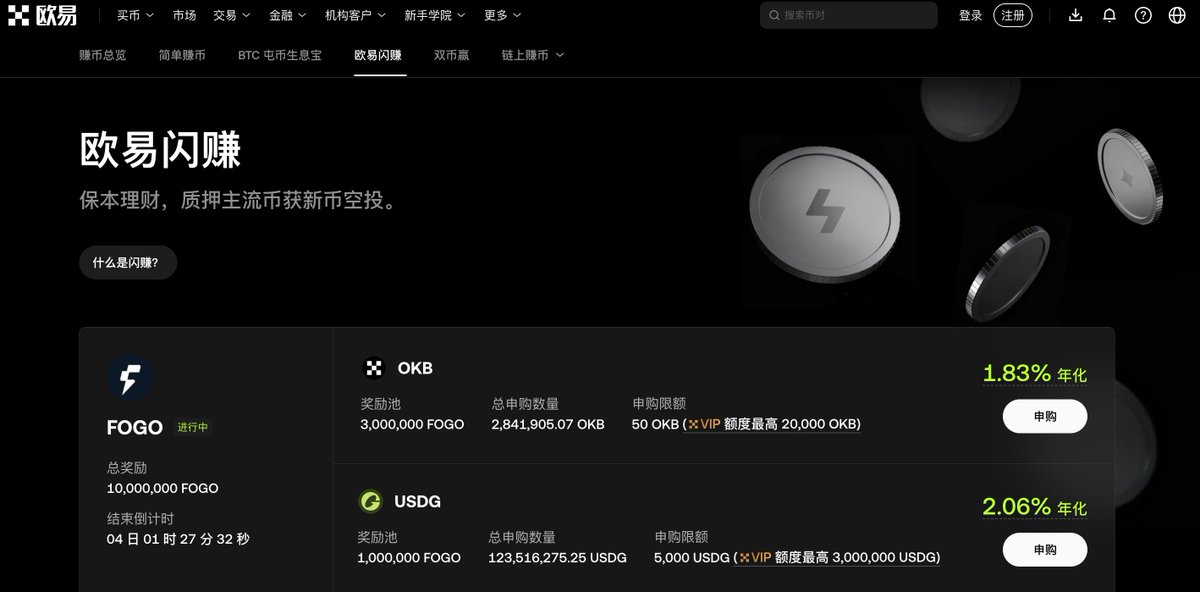Expand the 交易 dropdown menu
This screenshot has width=1200, height=592.
click(231, 15)
